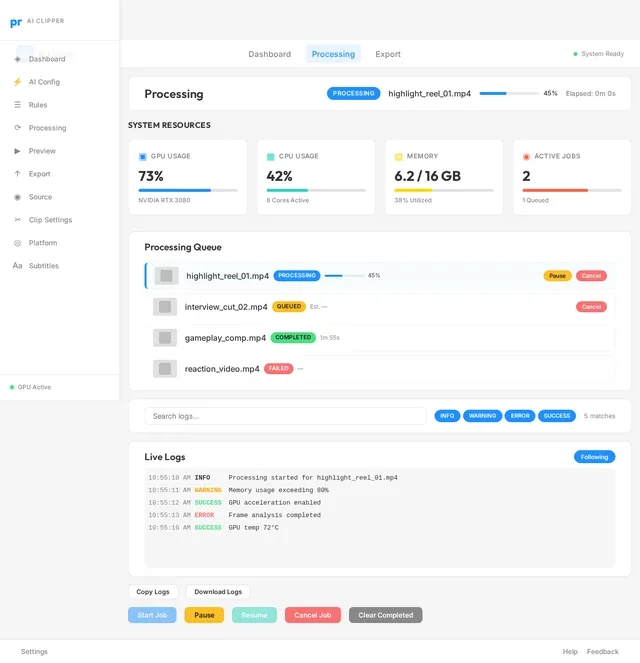Click the QUEUED badge on interview_cut_02.mp4
The height and width of the screenshot is (663, 640).
(289, 307)
